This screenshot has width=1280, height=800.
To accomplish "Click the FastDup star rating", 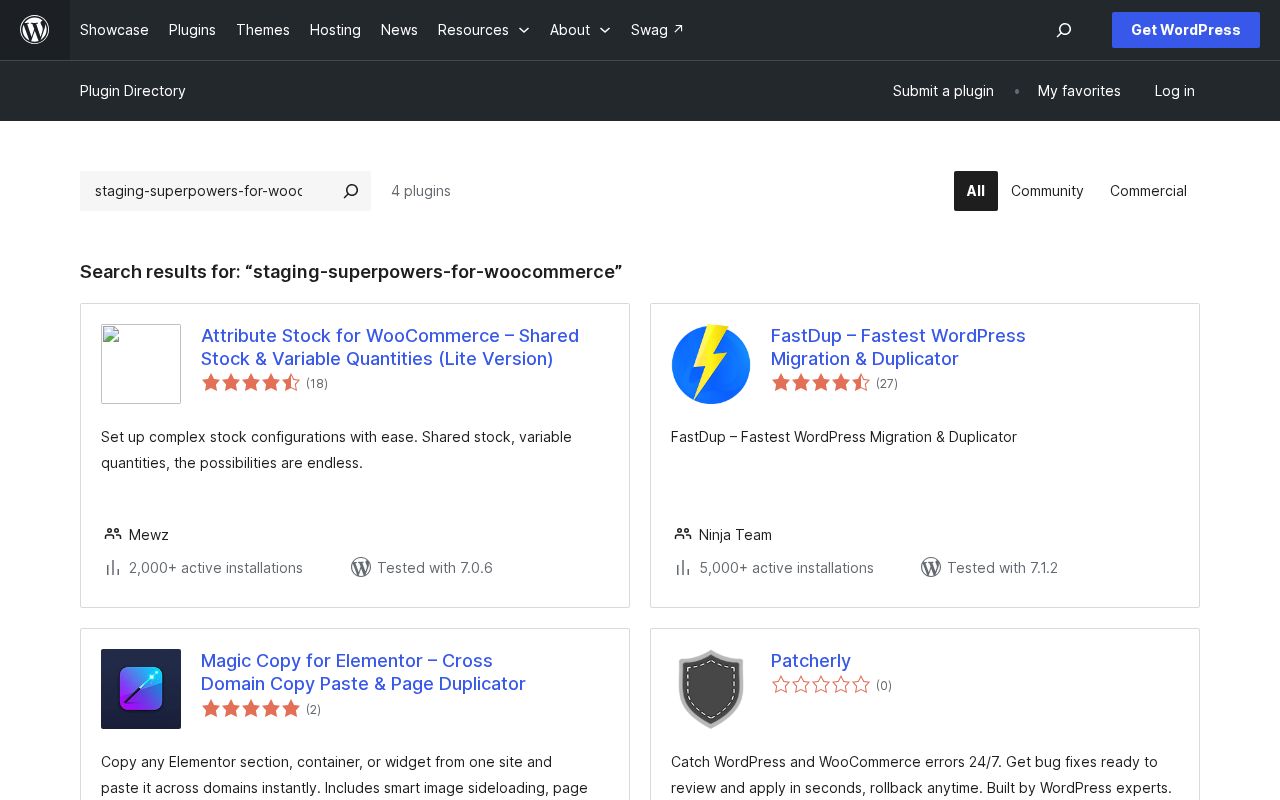I will coord(821,383).
